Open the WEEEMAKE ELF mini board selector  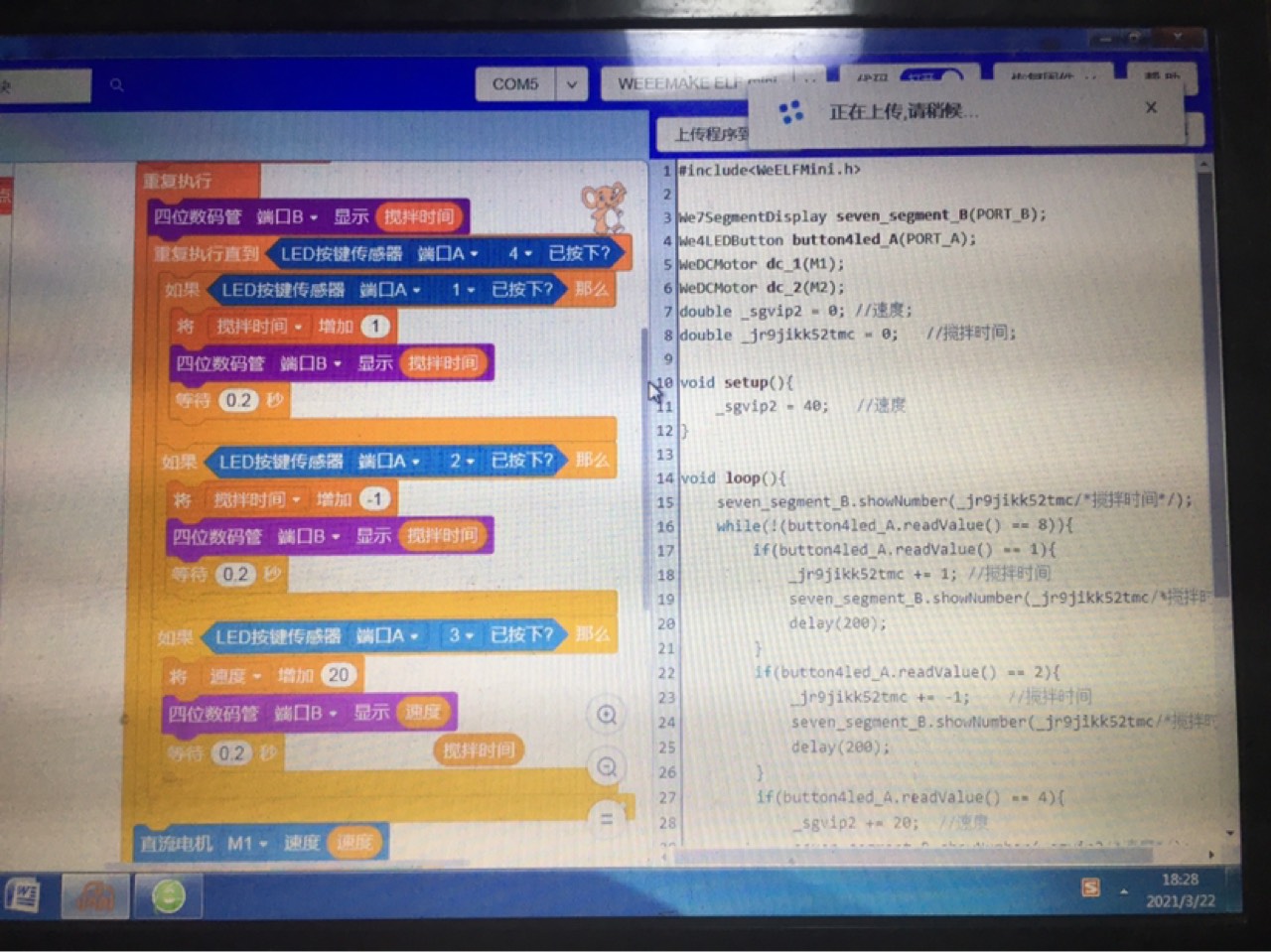(x=711, y=83)
